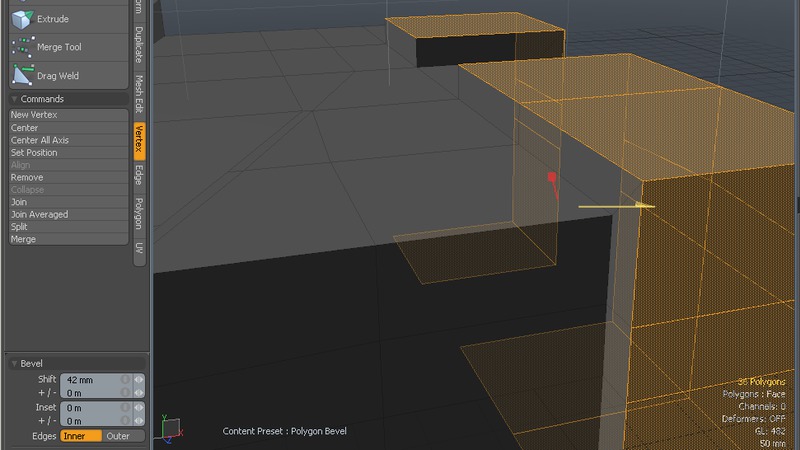
Task: Run the Center command
Action: (x=68, y=128)
